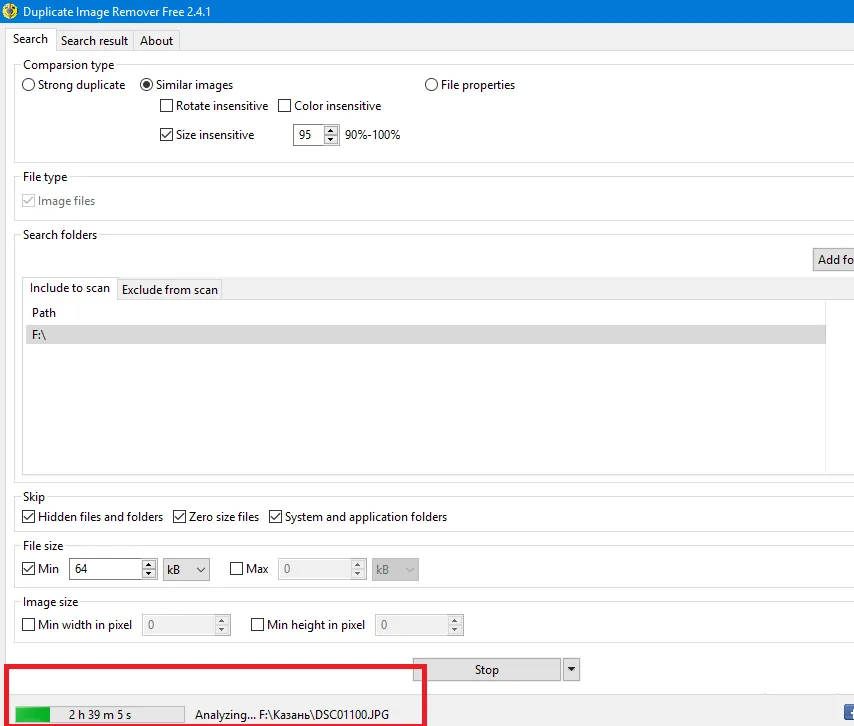This screenshot has height=726, width=854.
Task: Expand the dropdown arrow beside Stop
Action: click(572, 670)
